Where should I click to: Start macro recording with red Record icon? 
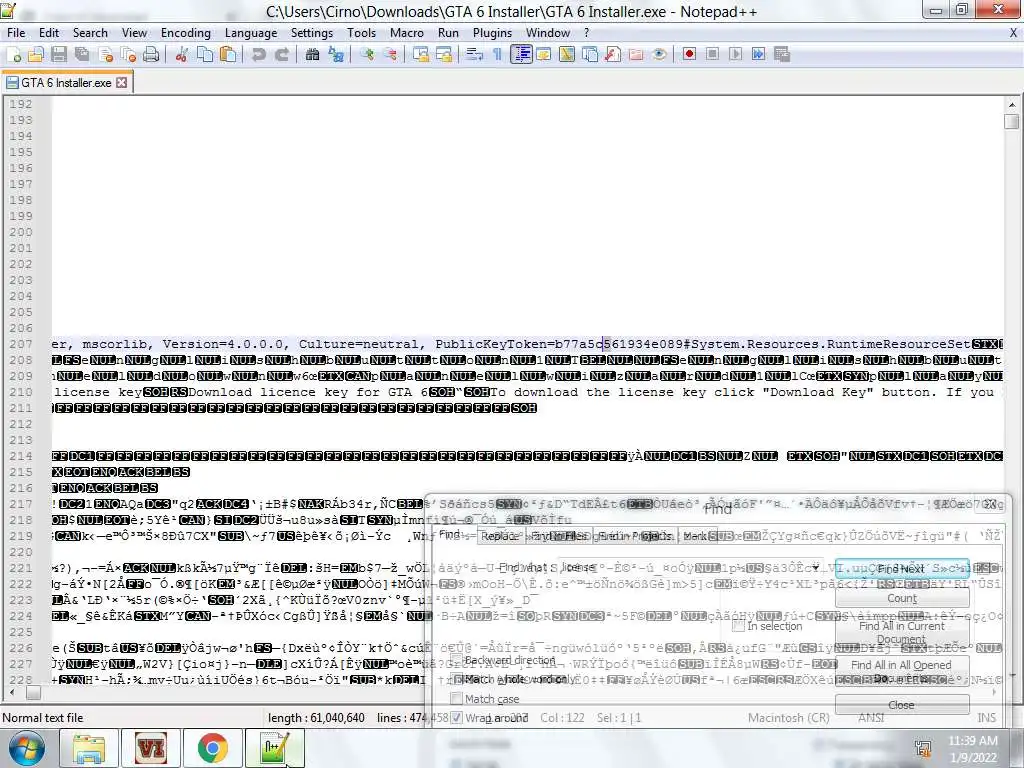(x=689, y=54)
